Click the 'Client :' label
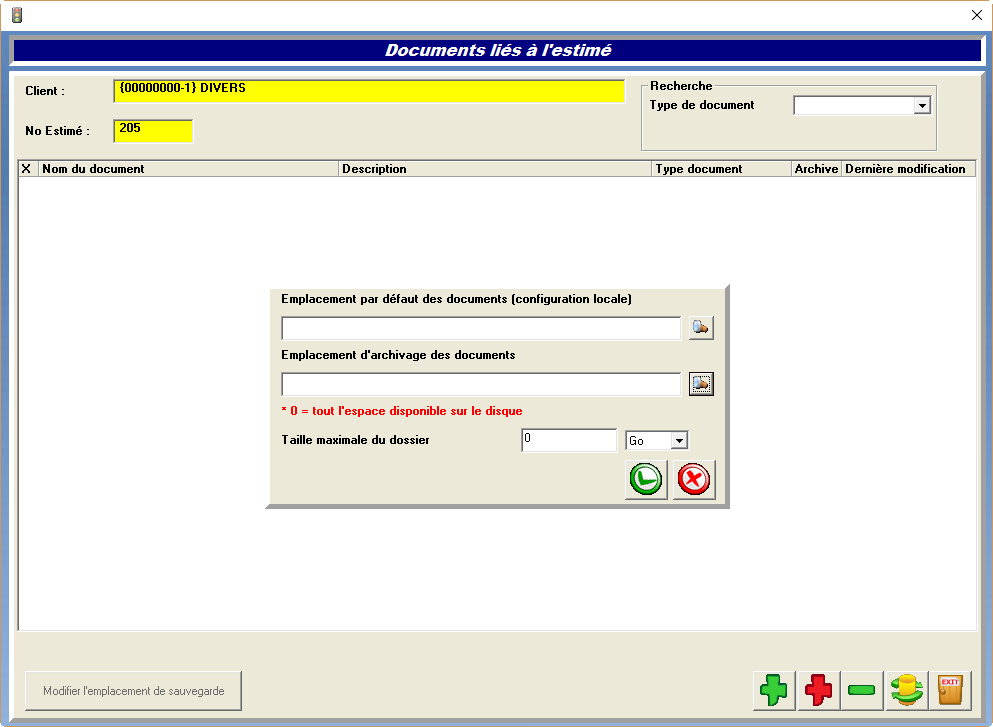Screen dimensions: 993x727 [x=45, y=91]
